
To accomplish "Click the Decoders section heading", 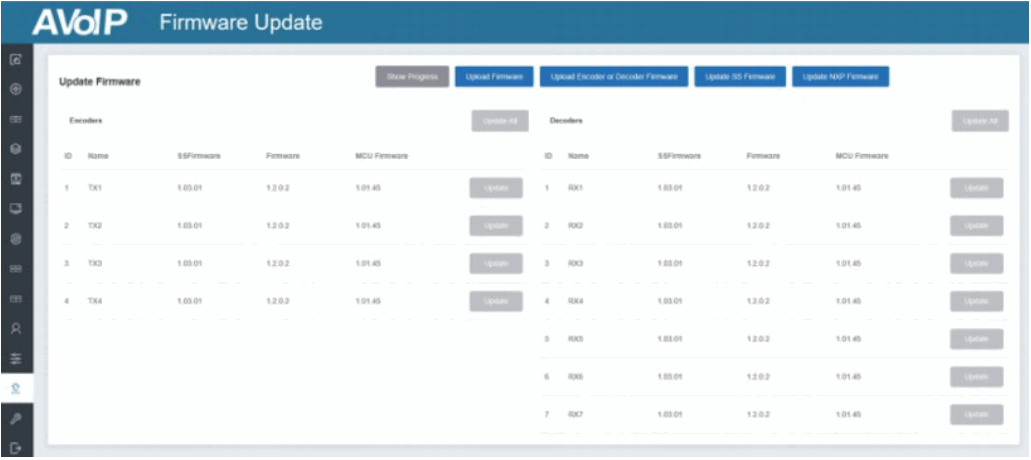I will click(566, 121).
